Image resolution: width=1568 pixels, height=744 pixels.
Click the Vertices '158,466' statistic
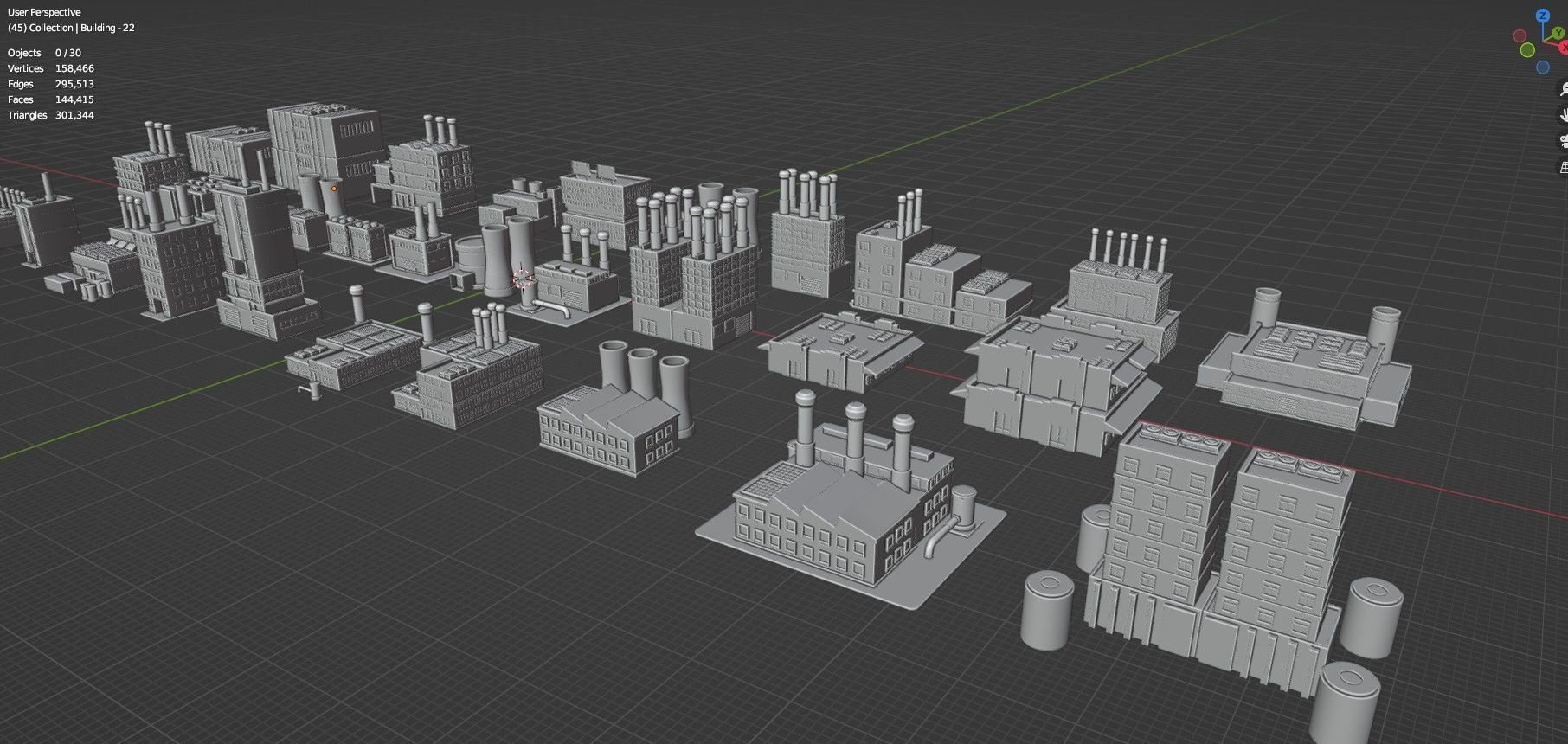(x=74, y=68)
